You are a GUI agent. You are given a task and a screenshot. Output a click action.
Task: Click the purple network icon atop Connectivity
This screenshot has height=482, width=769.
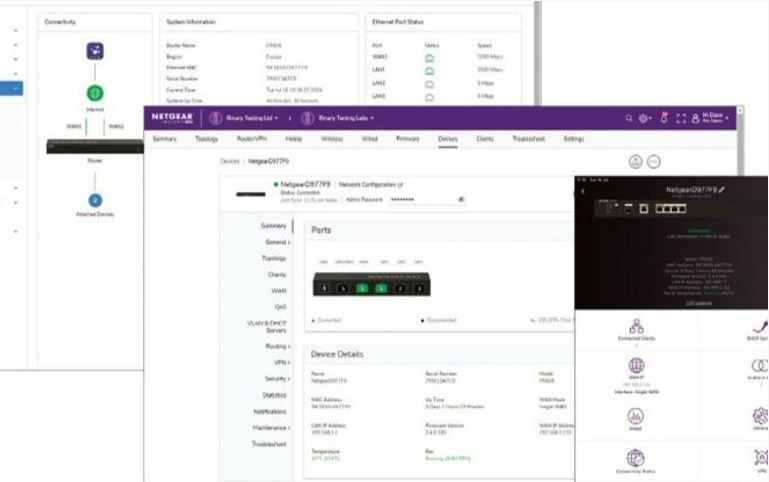click(95, 51)
